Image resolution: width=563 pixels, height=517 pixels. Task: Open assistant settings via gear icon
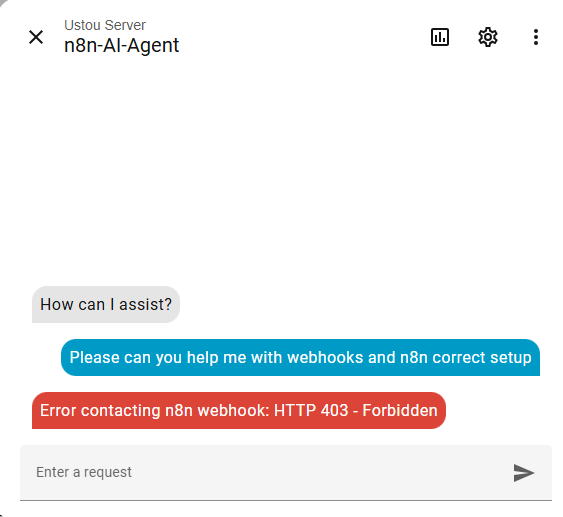click(488, 37)
